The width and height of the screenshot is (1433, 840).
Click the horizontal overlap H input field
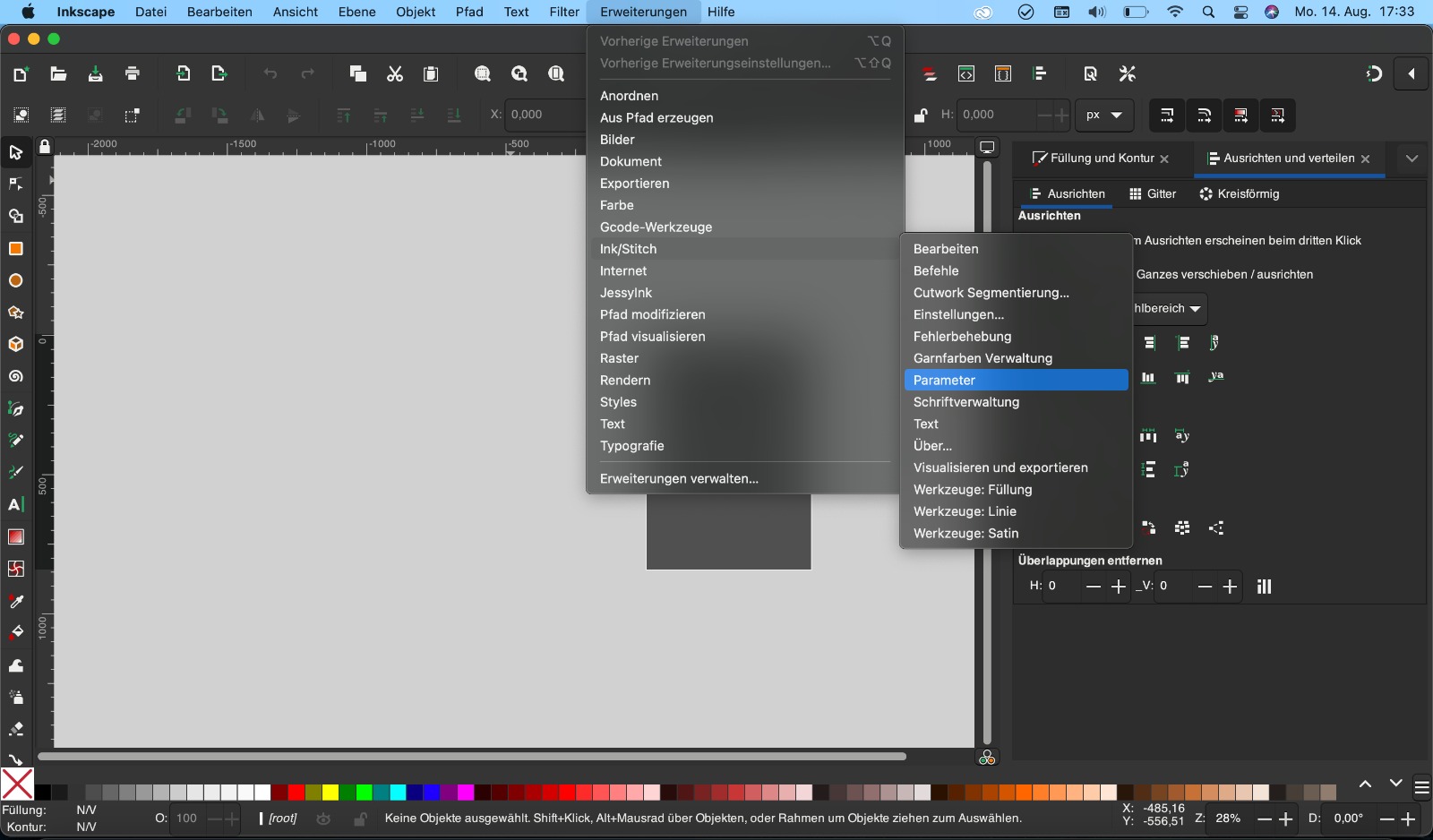coord(1064,587)
